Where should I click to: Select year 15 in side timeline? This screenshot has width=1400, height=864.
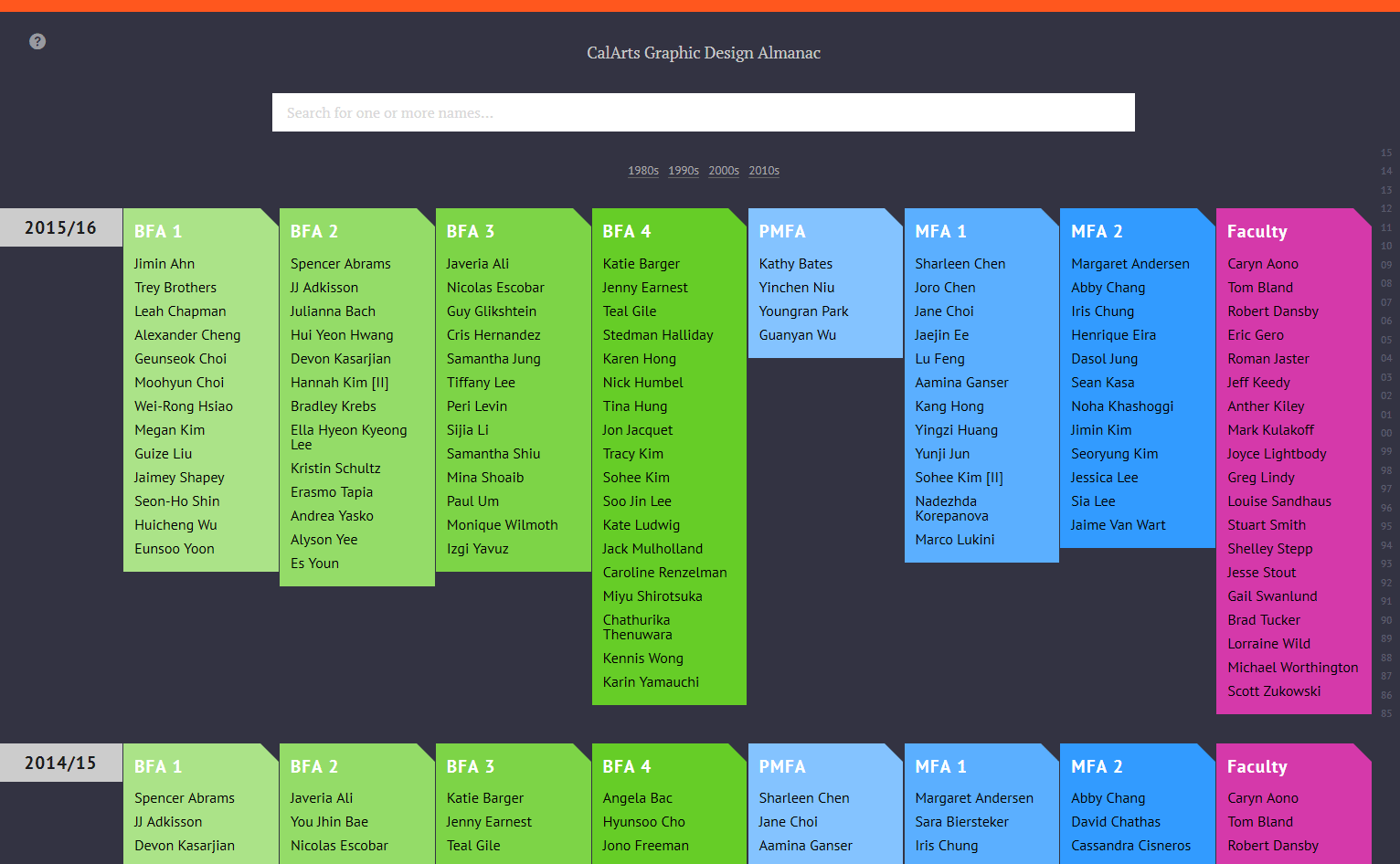[1386, 153]
